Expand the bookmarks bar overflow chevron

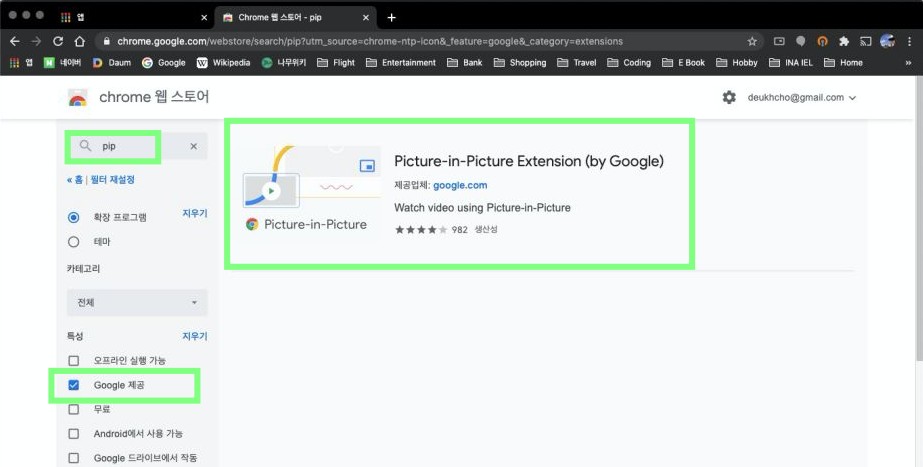pos(908,62)
